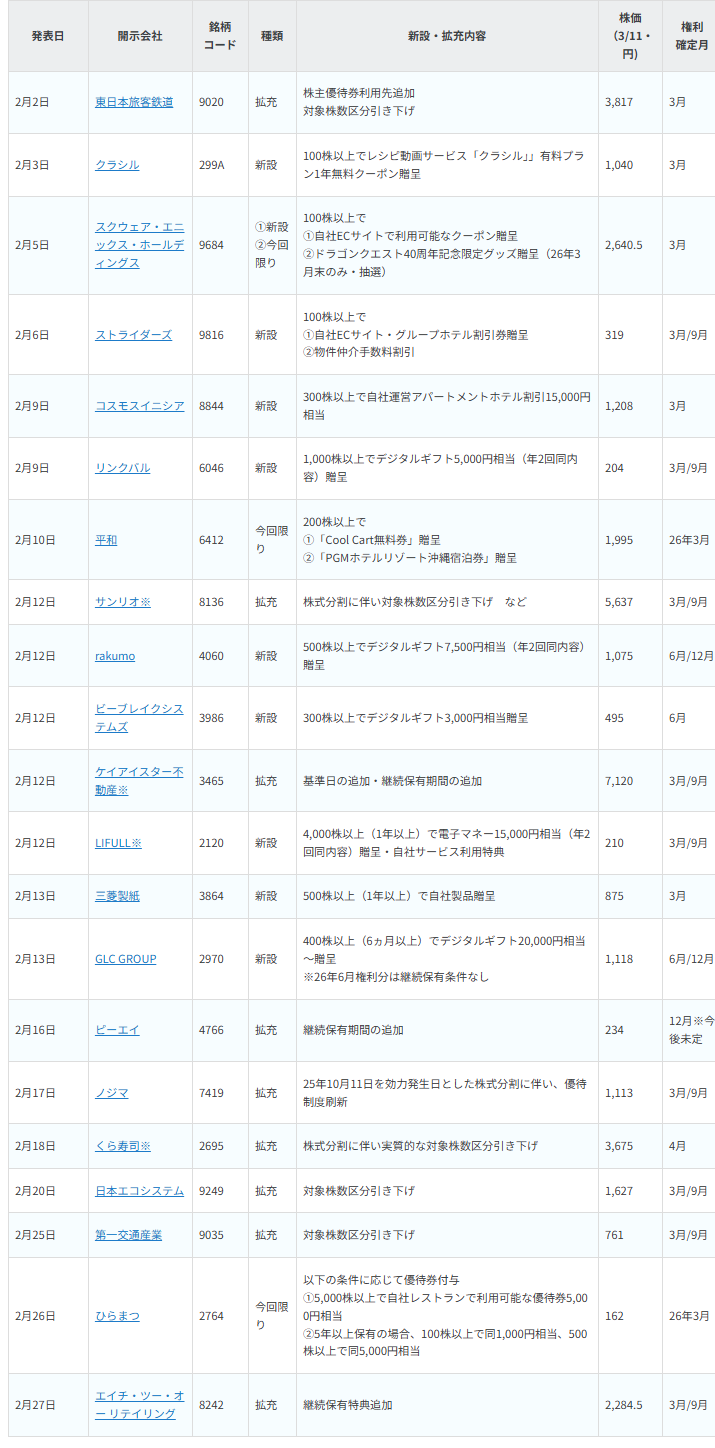This screenshot has height=1448, width=715.
Task: Open the 平和 company link
Action: [x=106, y=540]
